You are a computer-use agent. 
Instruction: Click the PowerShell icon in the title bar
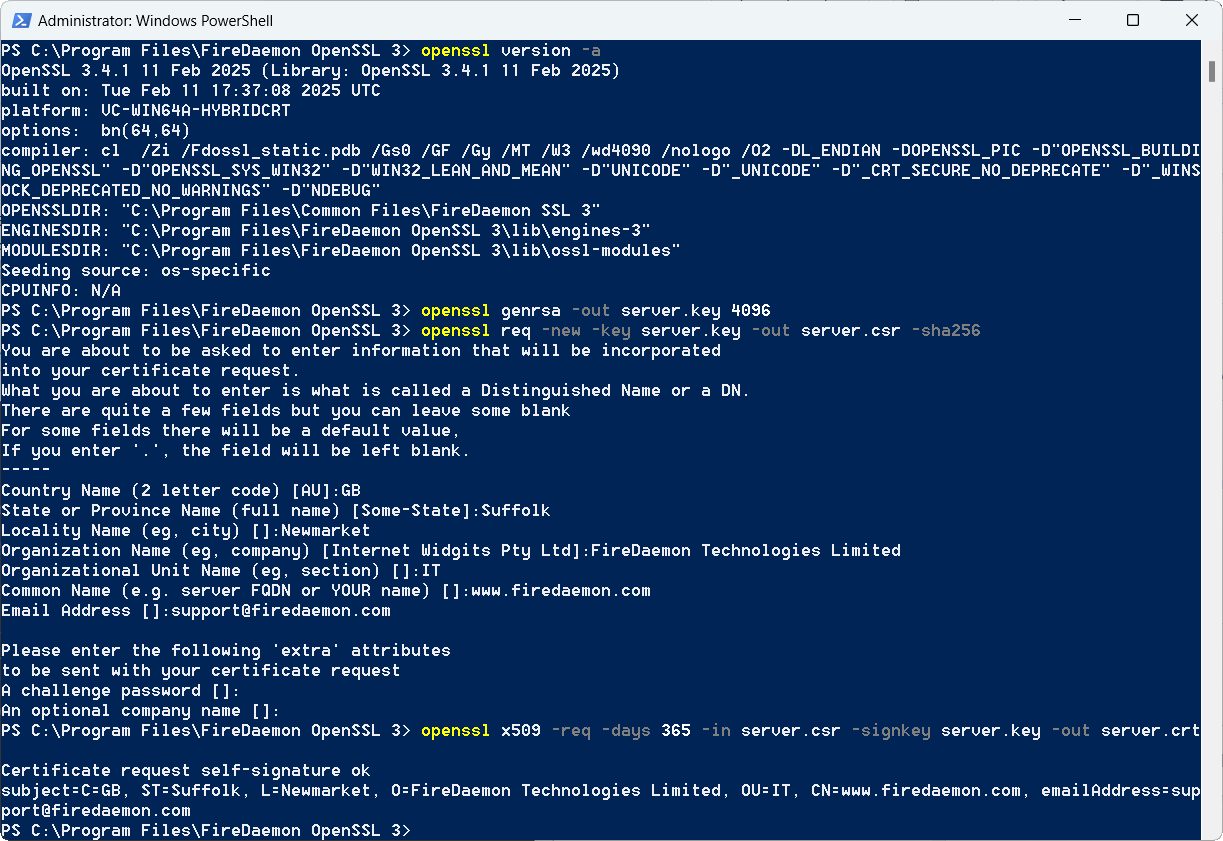pyautogui.click(x=21, y=20)
